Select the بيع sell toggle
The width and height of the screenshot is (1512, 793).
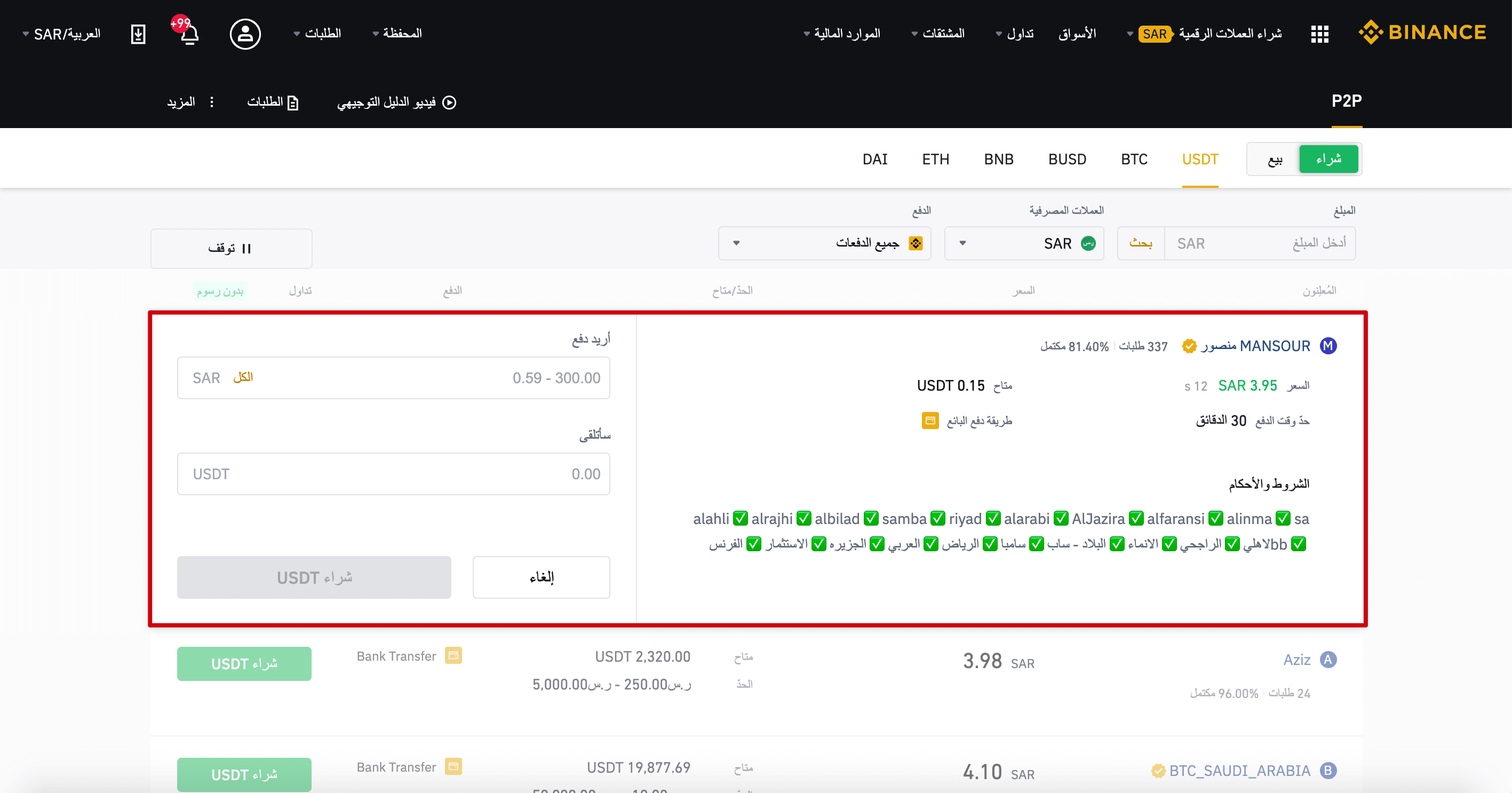(x=1275, y=159)
